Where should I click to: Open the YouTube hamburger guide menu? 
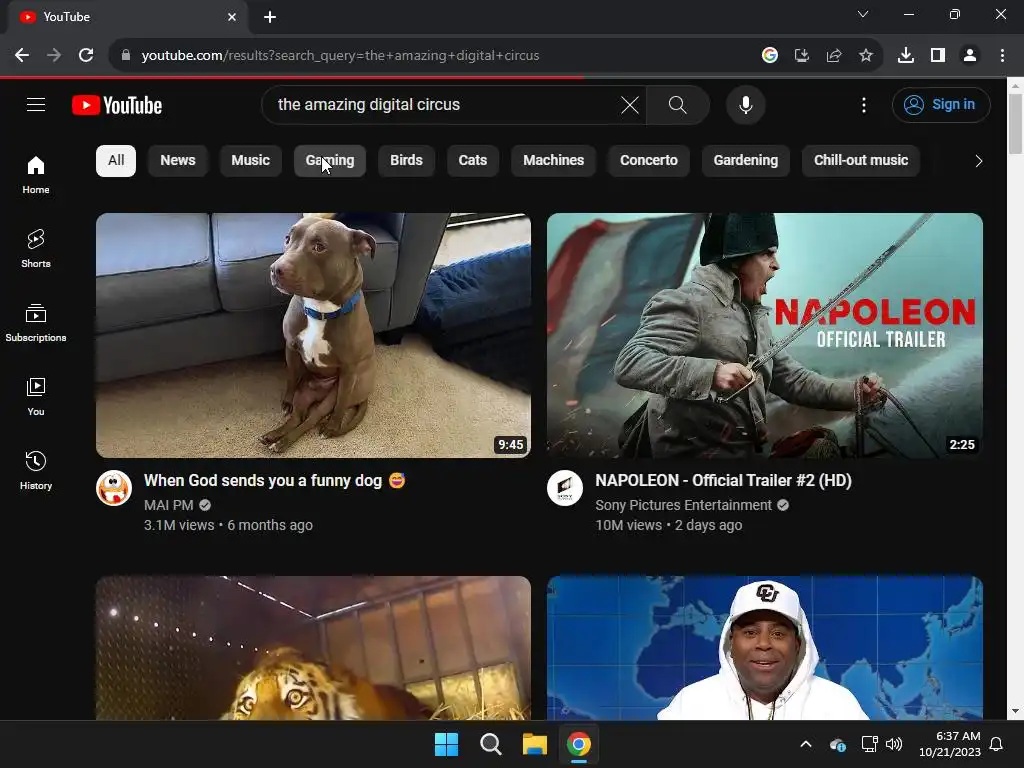coord(36,104)
